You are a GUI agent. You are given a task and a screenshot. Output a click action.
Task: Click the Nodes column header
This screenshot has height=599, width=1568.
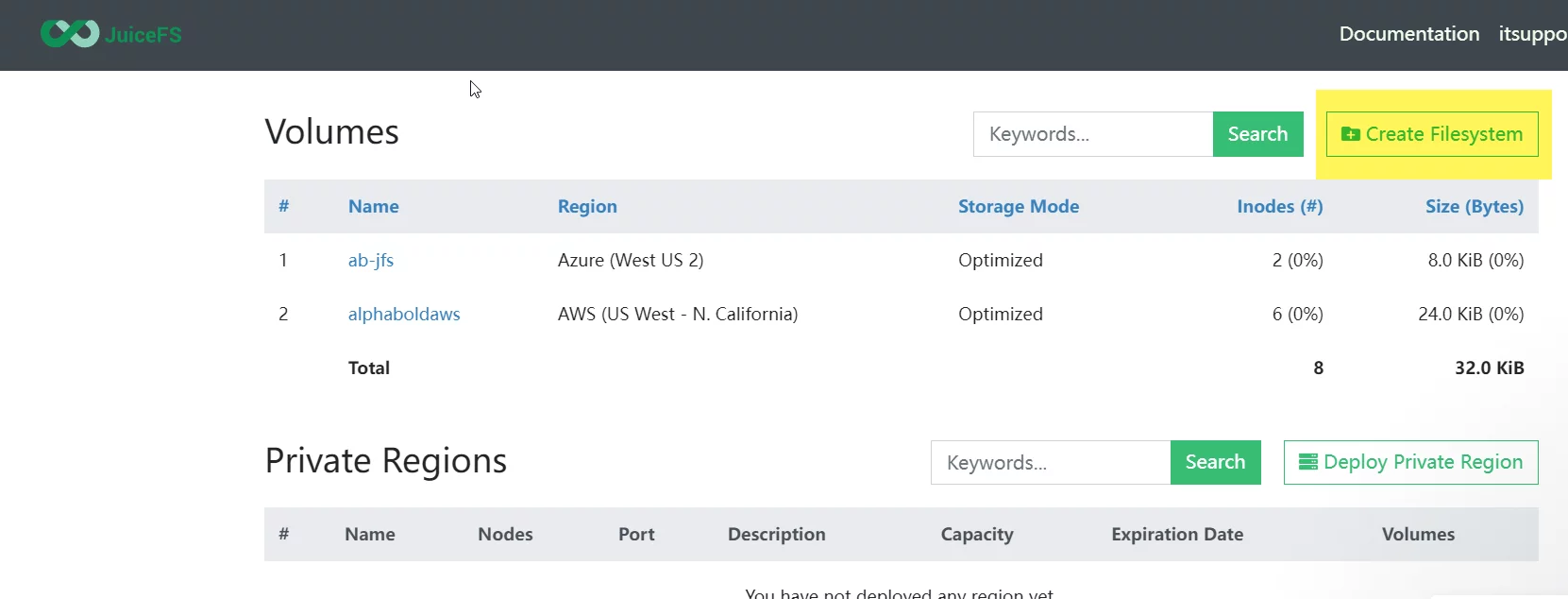(505, 534)
